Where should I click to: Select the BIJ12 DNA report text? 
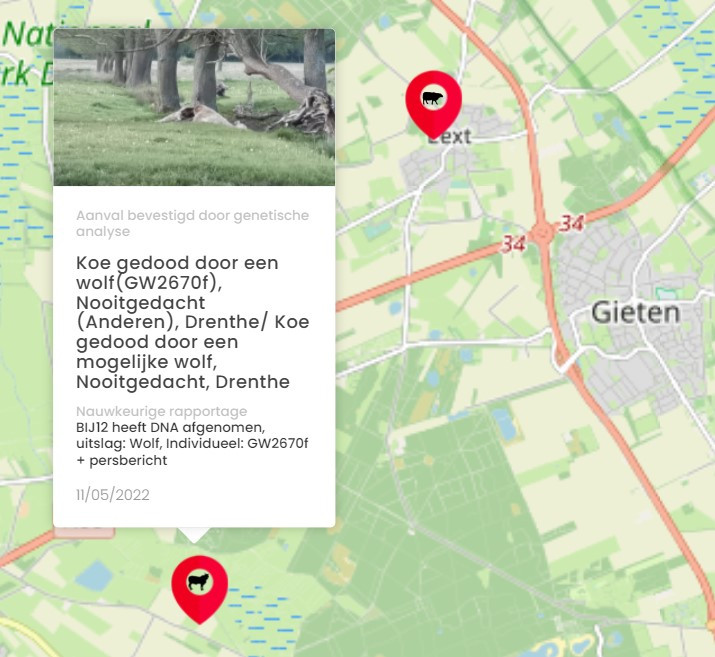point(192,444)
